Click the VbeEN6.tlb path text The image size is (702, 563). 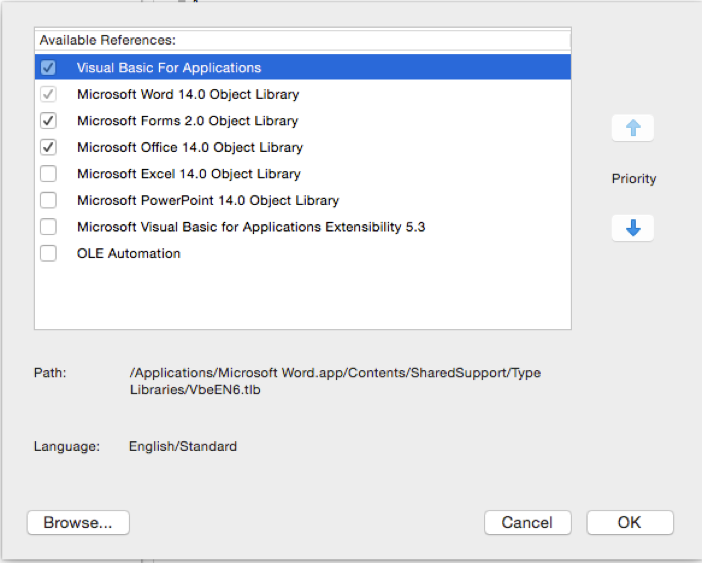click(335, 381)
